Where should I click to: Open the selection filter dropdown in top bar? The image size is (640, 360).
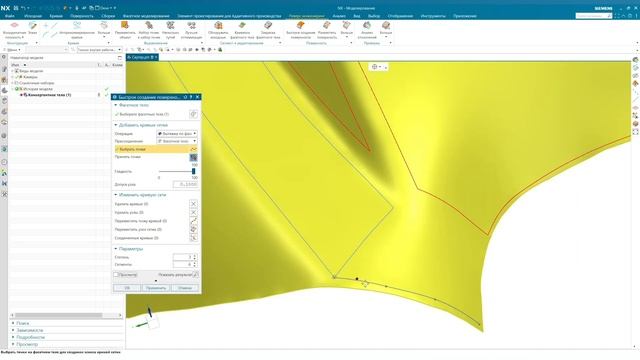point(99,50)
